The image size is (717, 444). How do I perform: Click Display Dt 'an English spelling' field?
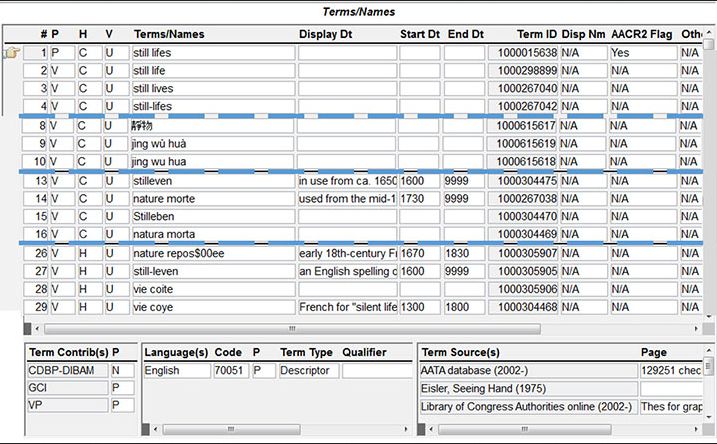click(348, 272)
